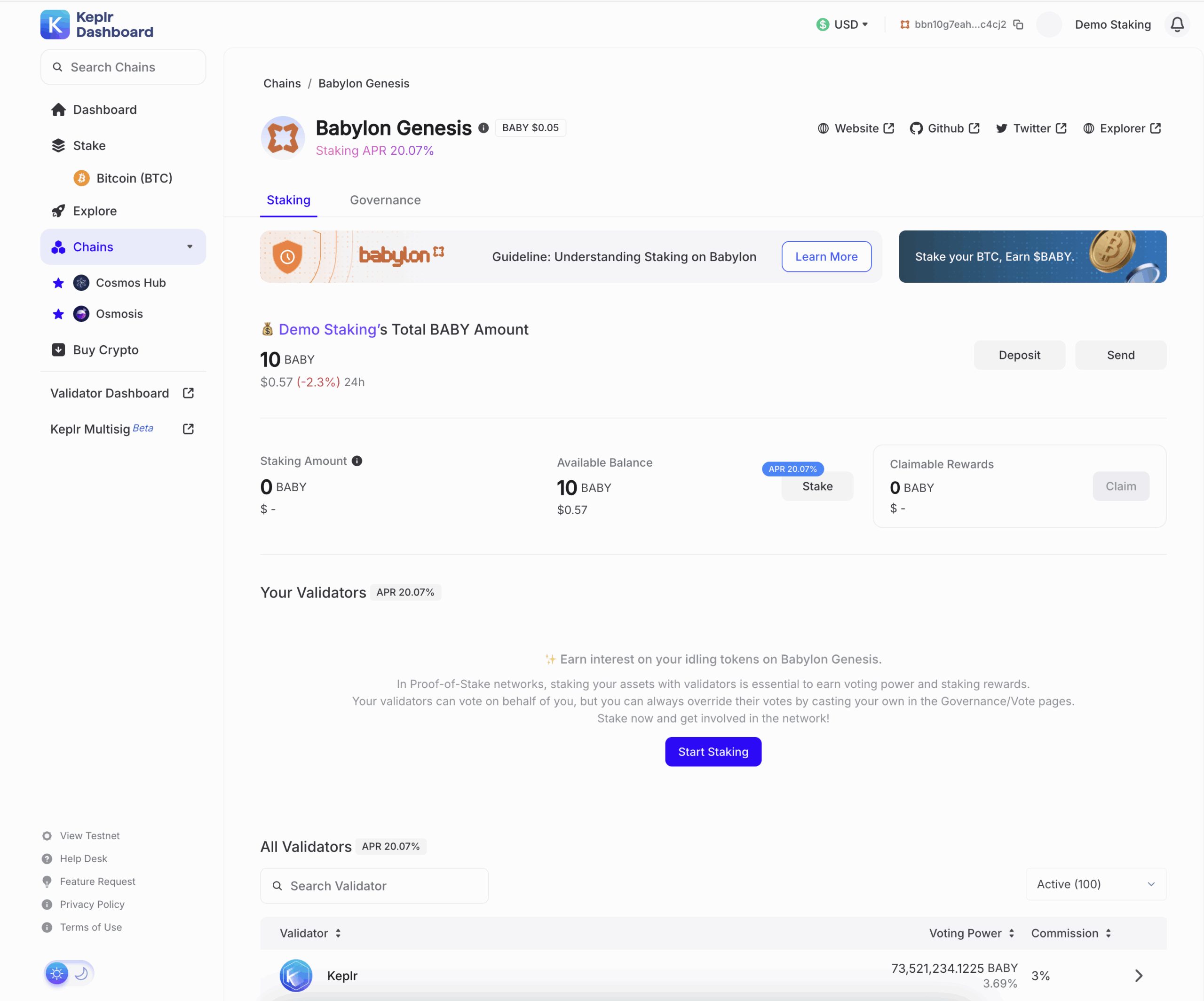The height and width of the screenshot is (1001, 1204).
Task: Open the Help Desk link
Action: tap(75, 859)
